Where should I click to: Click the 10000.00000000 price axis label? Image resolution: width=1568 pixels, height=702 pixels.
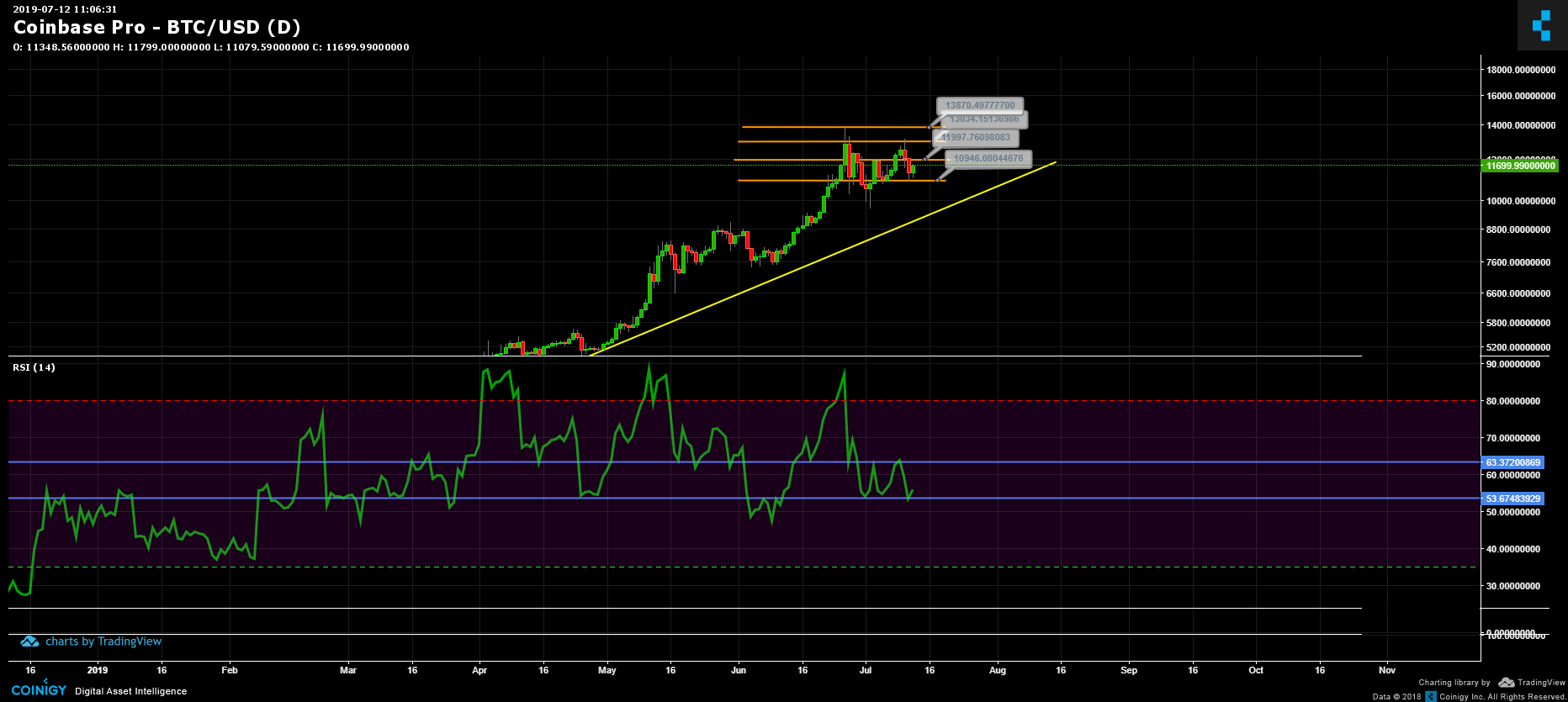click(1521, 201)
